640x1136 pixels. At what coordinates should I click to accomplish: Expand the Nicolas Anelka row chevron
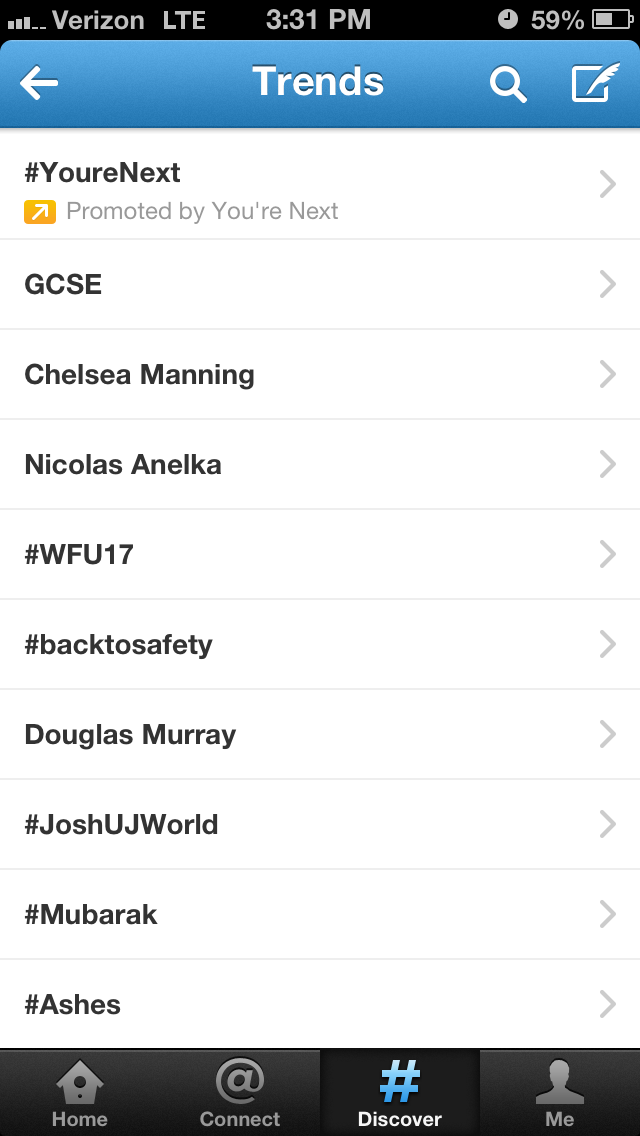click(x=607, y=465)
